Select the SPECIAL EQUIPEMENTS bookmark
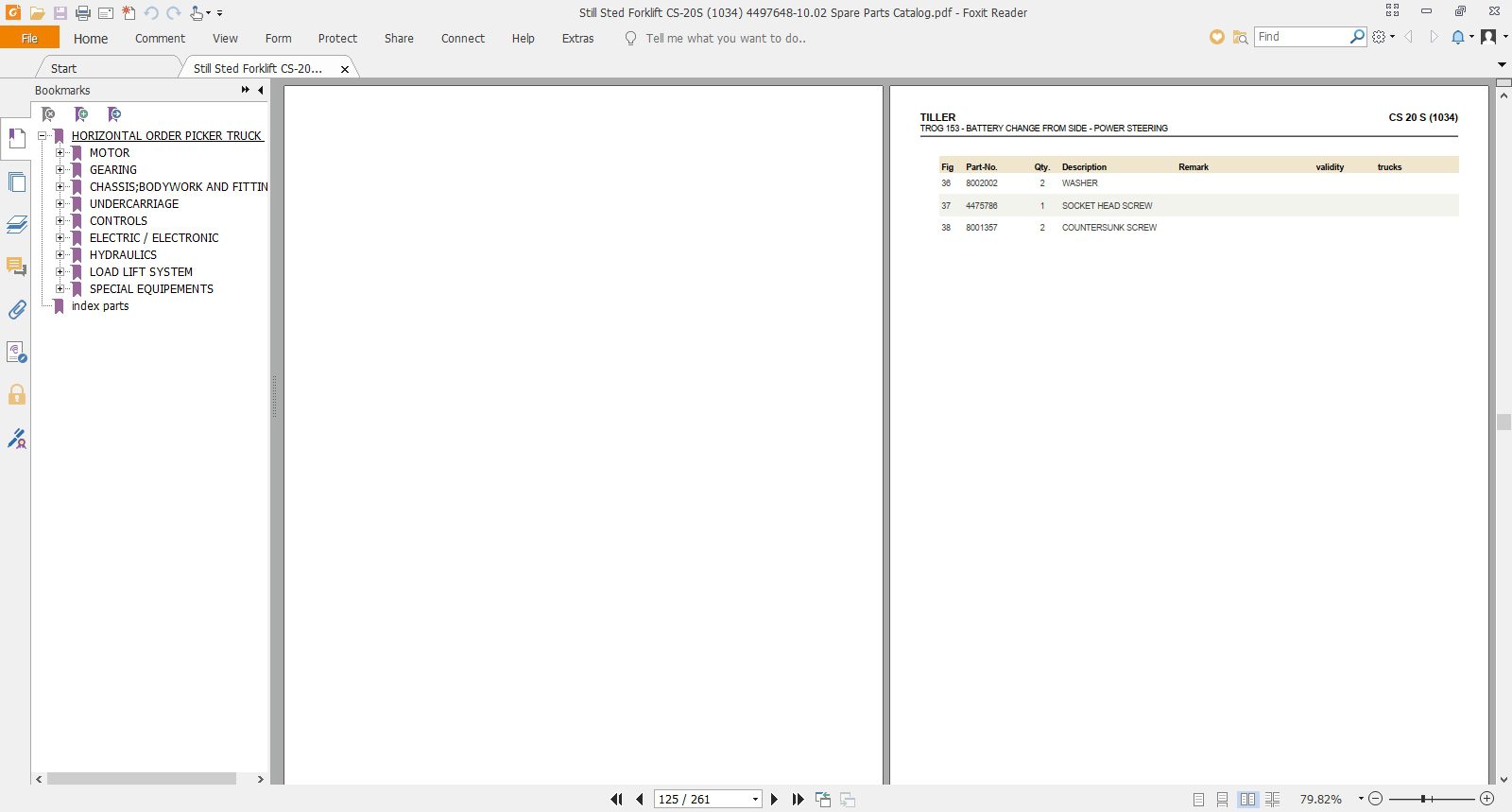This screenshot has height=812, width=1512. pos(151,289)
